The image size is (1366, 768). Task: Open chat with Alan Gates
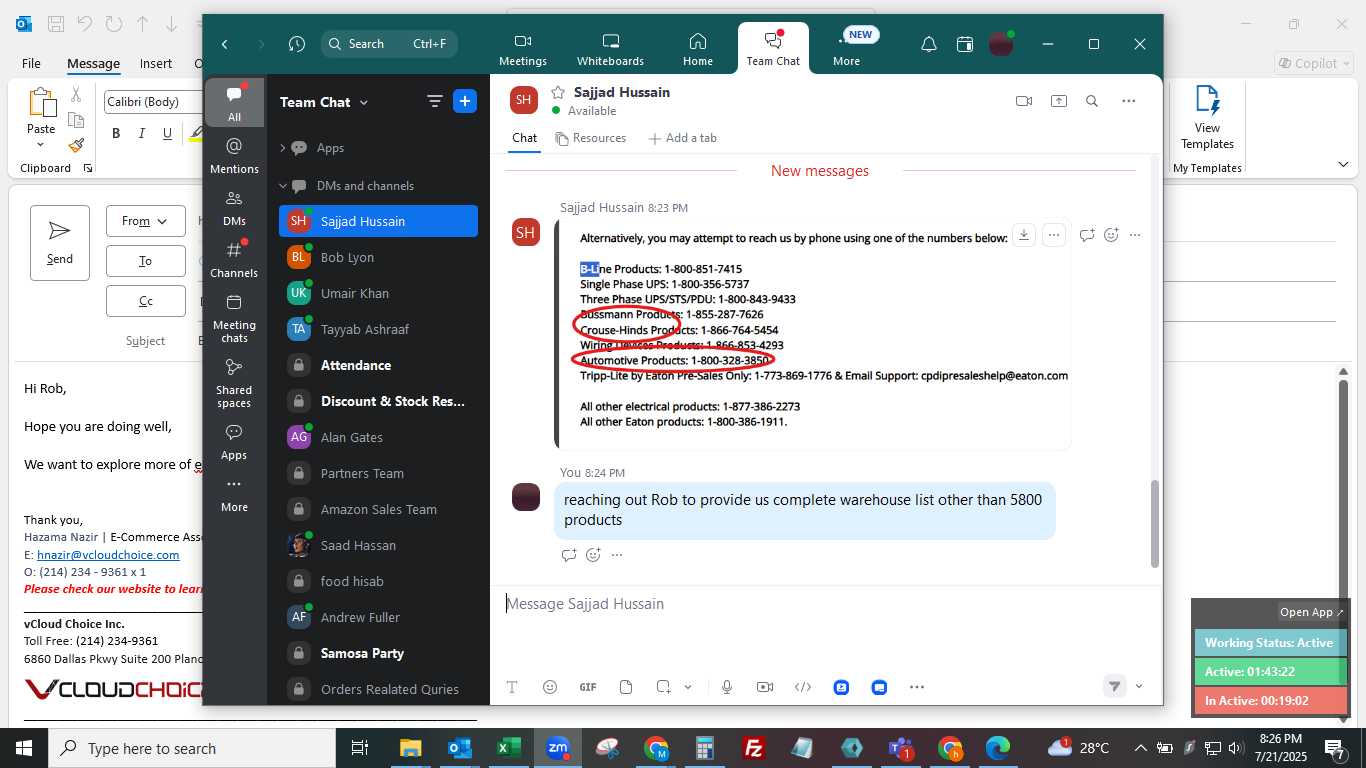378,437
